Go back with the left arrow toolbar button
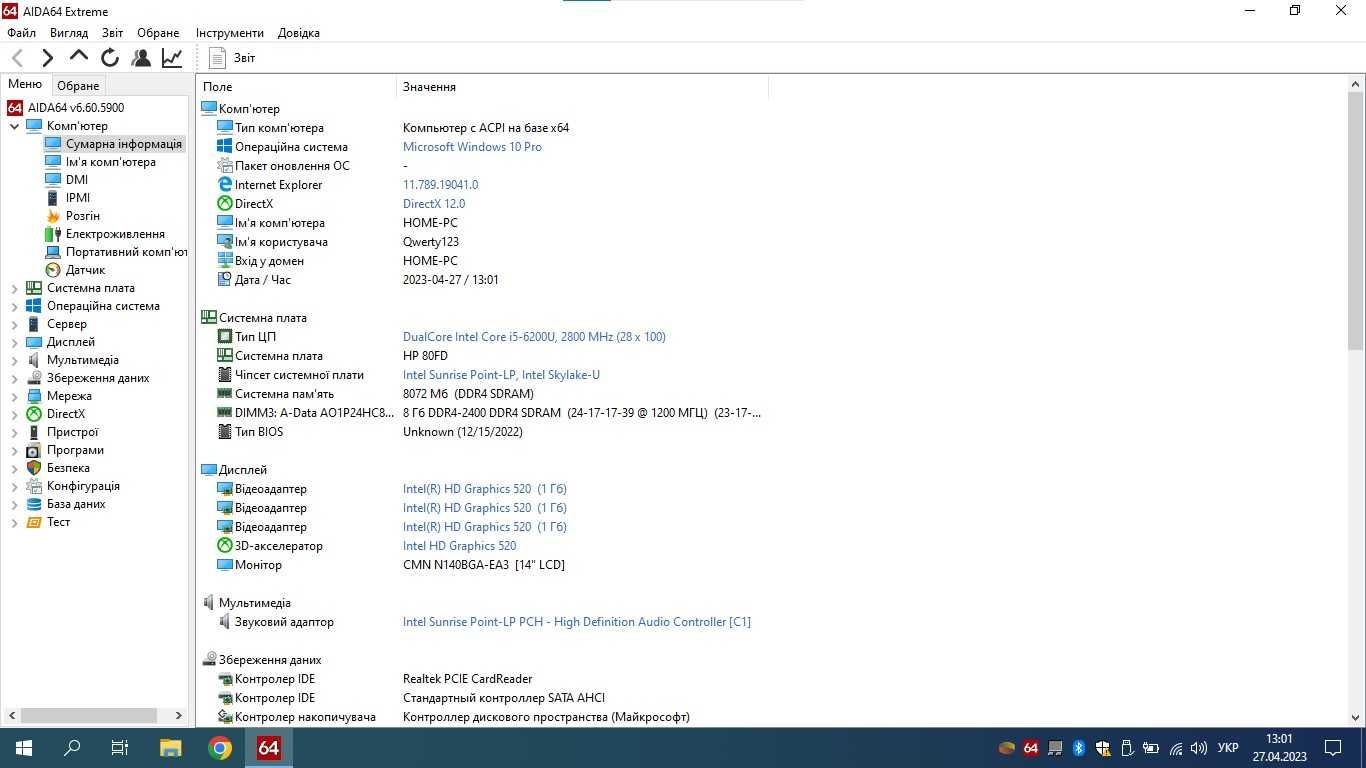1366x768 pixels. [17, 58]
